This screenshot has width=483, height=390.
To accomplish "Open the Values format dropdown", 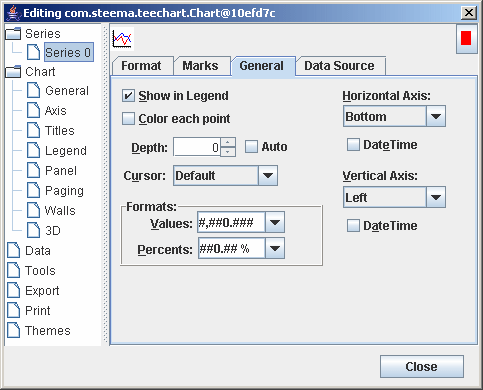I will click(x=275, y=222).
